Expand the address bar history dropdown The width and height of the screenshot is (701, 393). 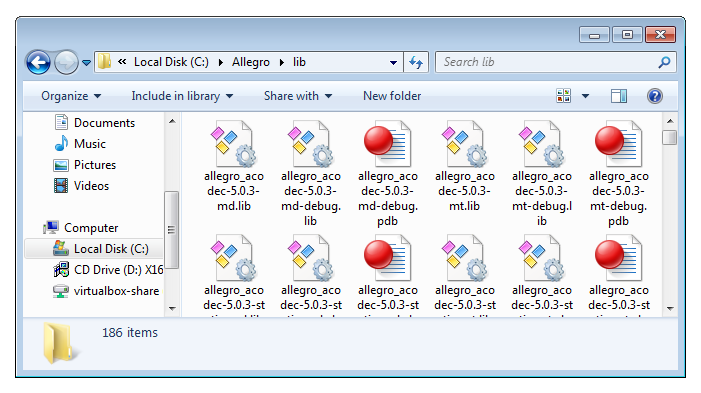tap(393, 63)
